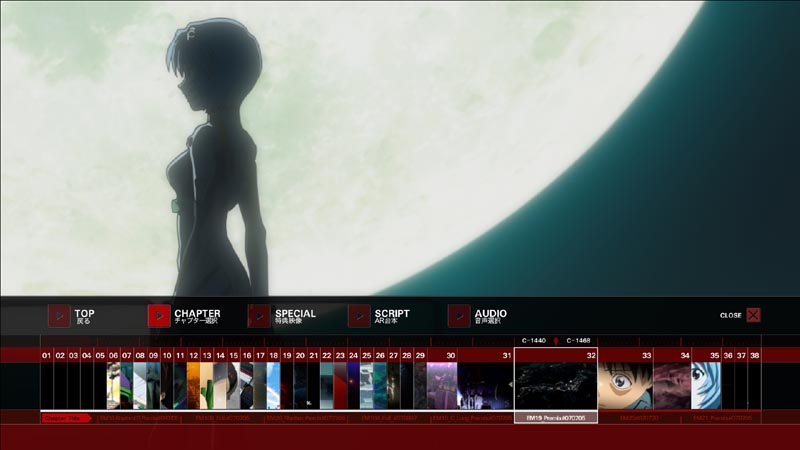Click chapter number 01 on timeline
This screenshot has height=450, width=800.
[47, 355]
